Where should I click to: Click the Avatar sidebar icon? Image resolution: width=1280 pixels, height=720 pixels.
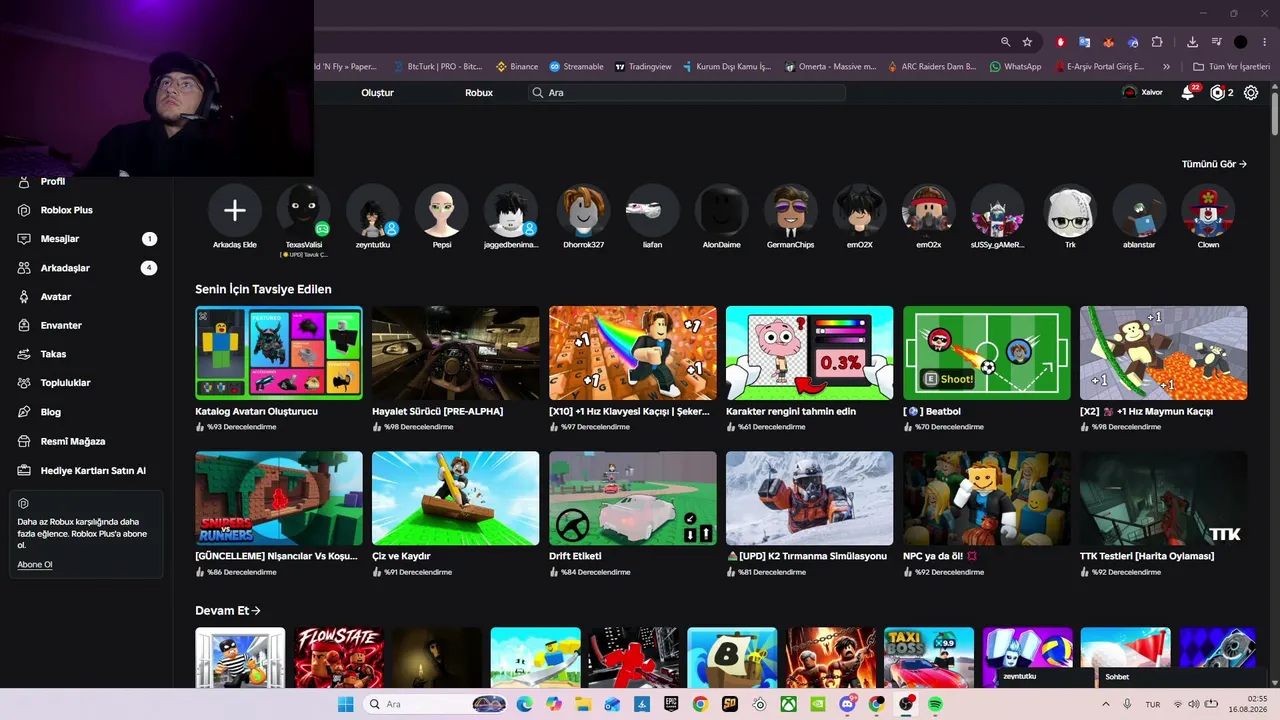coord(24,297)
